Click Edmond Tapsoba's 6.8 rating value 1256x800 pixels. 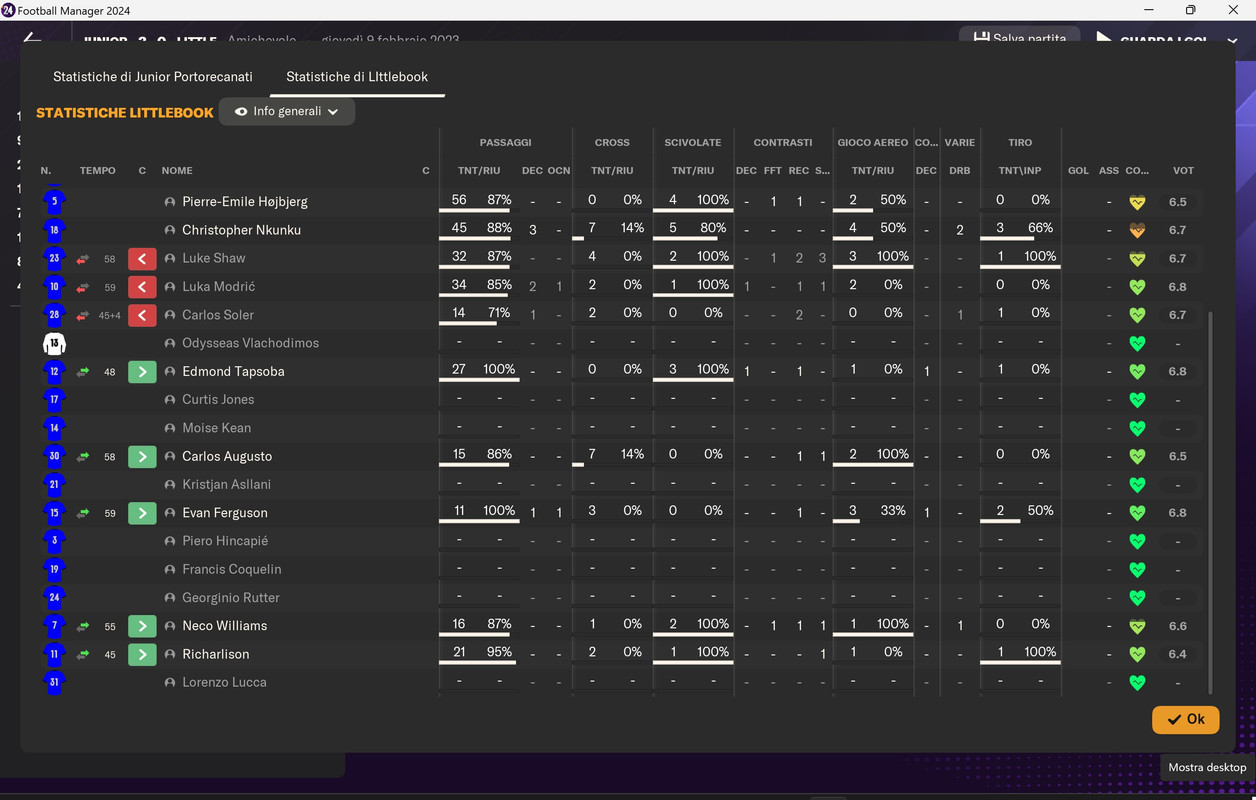(x=1178, y=372)
